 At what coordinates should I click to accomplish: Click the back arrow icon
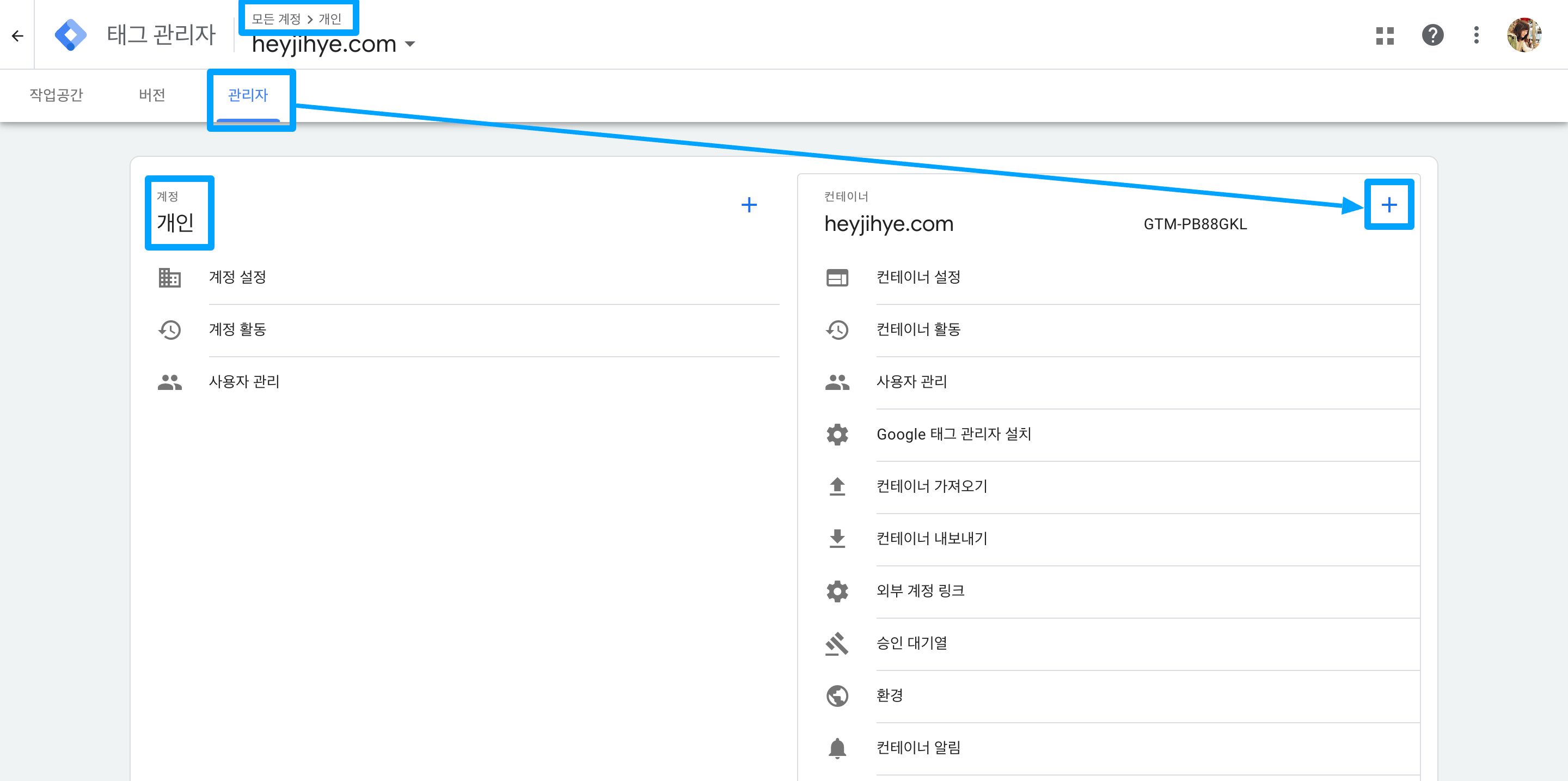click(x=17, y=36)
